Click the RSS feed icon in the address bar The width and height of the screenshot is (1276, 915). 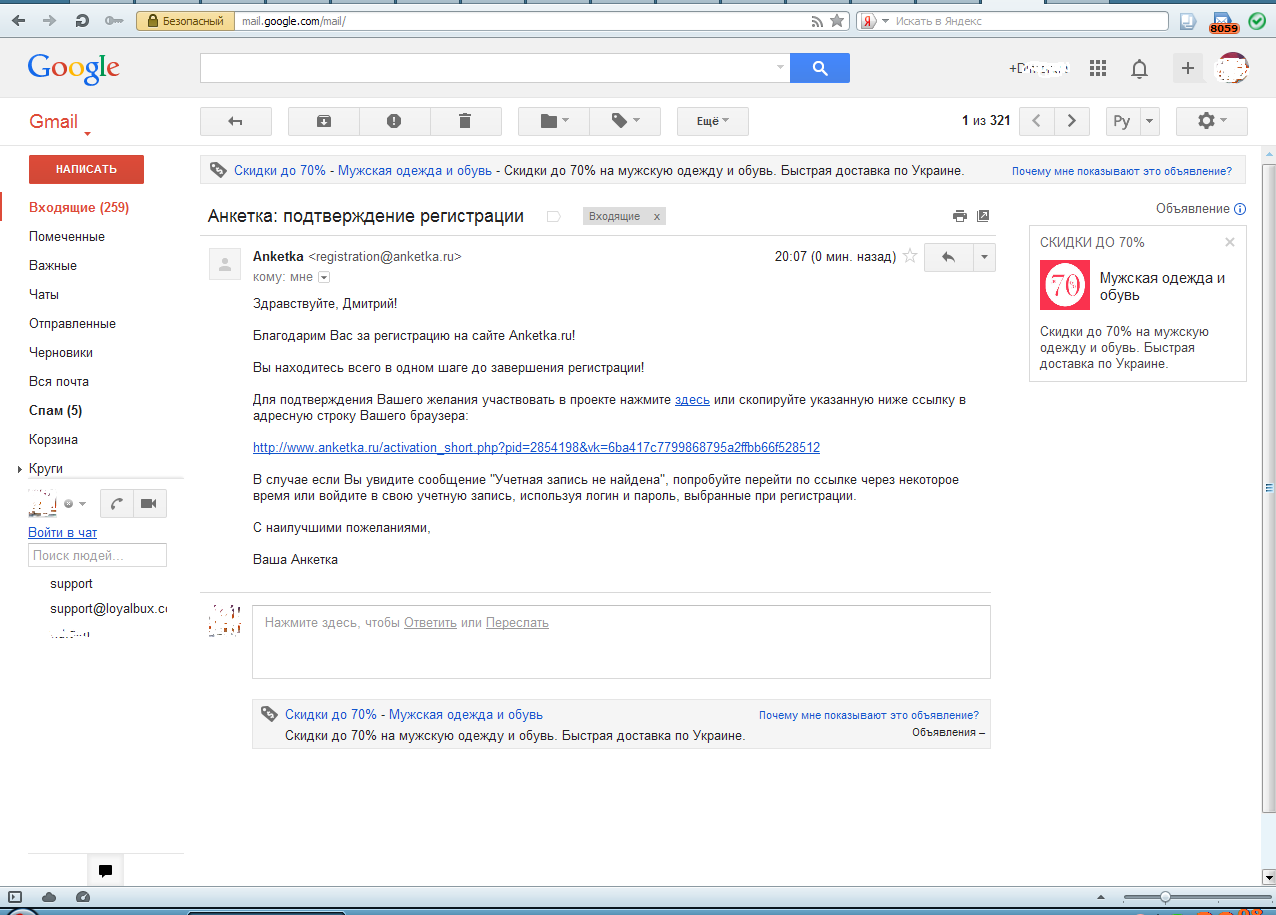[817, 21]
